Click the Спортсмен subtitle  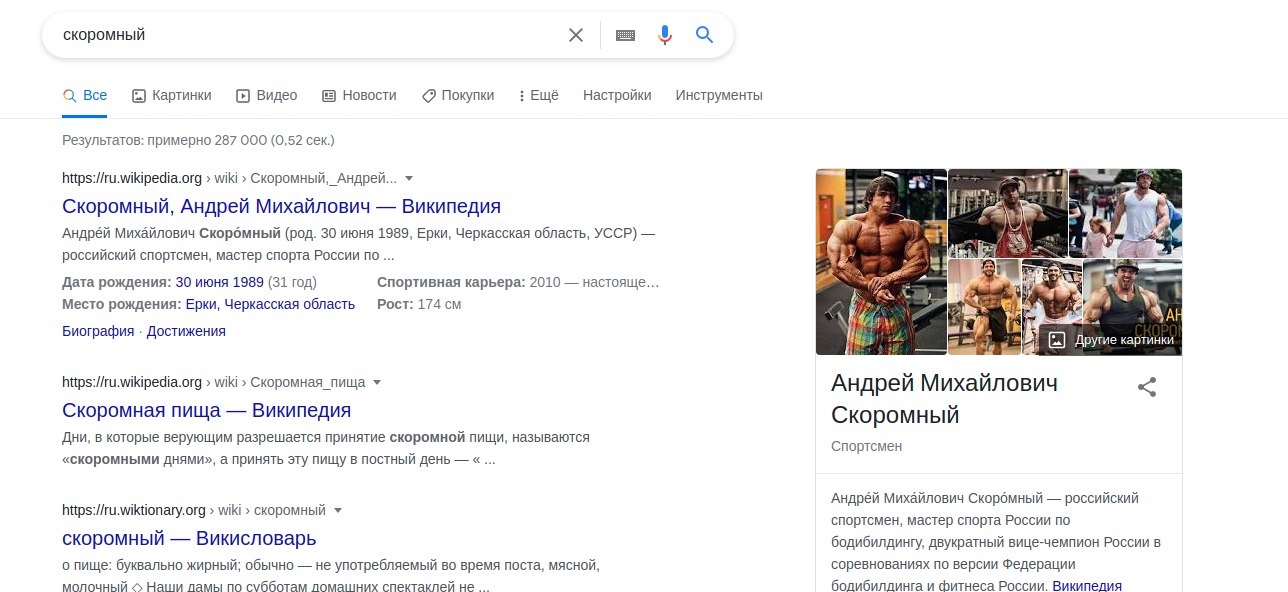click(x=866, y=446)
